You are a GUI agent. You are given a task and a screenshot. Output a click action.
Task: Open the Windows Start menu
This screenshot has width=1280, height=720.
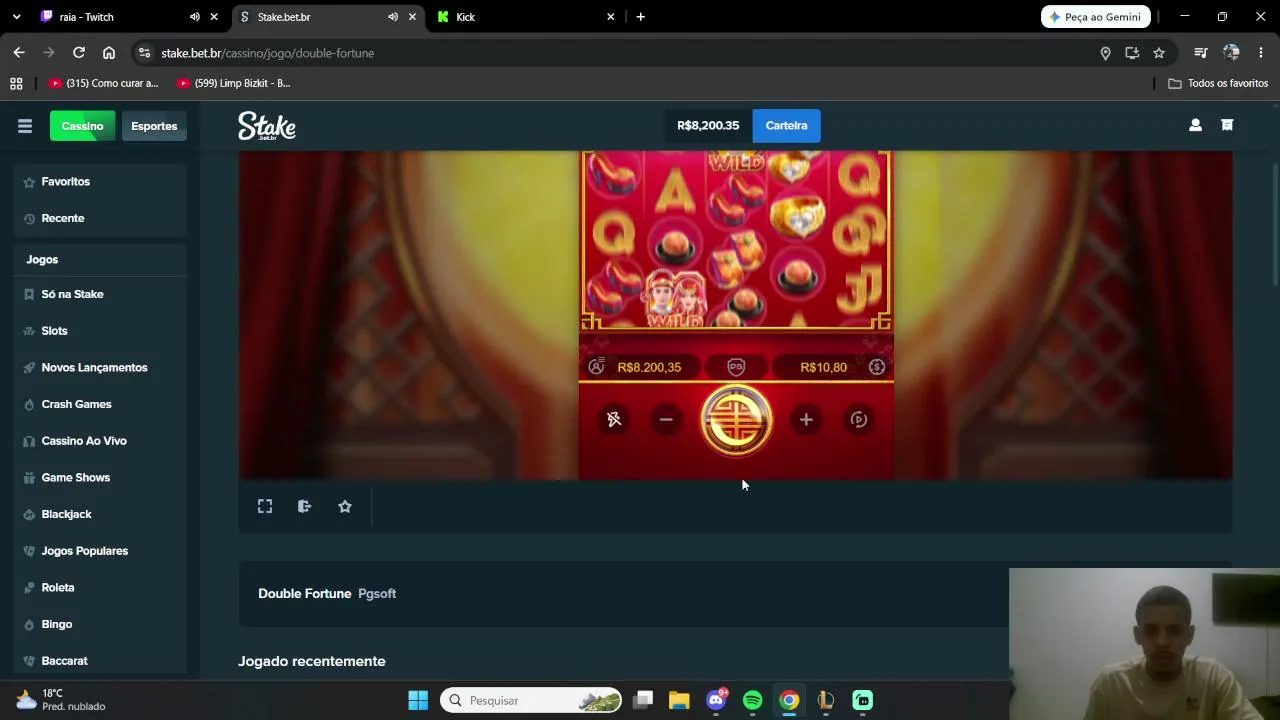(x=418, y=701)
